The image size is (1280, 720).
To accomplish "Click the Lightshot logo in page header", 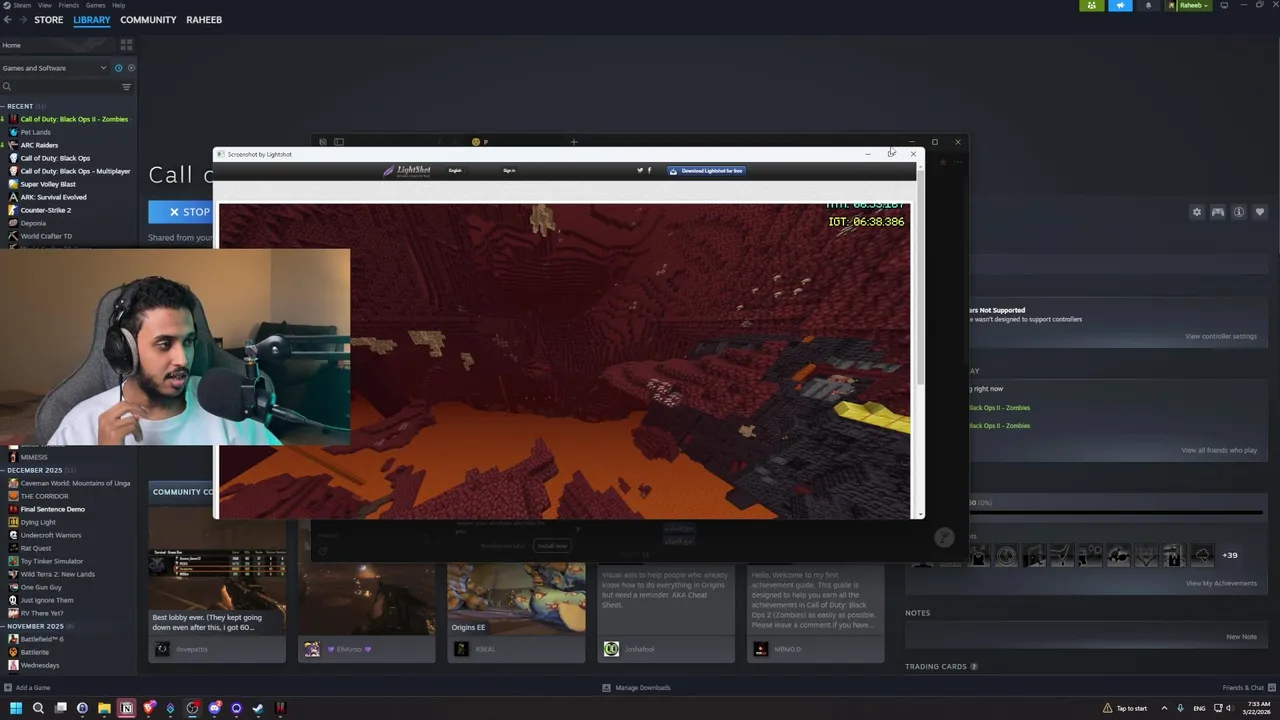I will tap(407, 171).
